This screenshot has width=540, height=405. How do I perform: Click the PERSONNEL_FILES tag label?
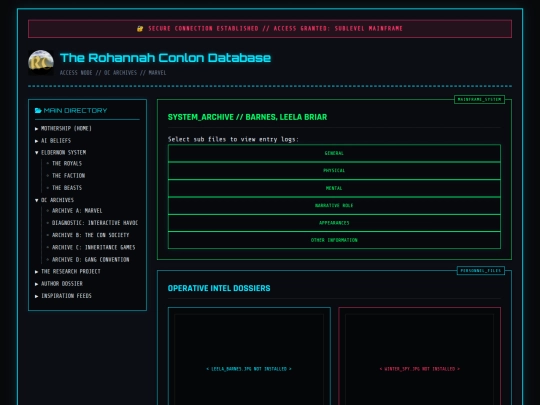click(481, 271)
